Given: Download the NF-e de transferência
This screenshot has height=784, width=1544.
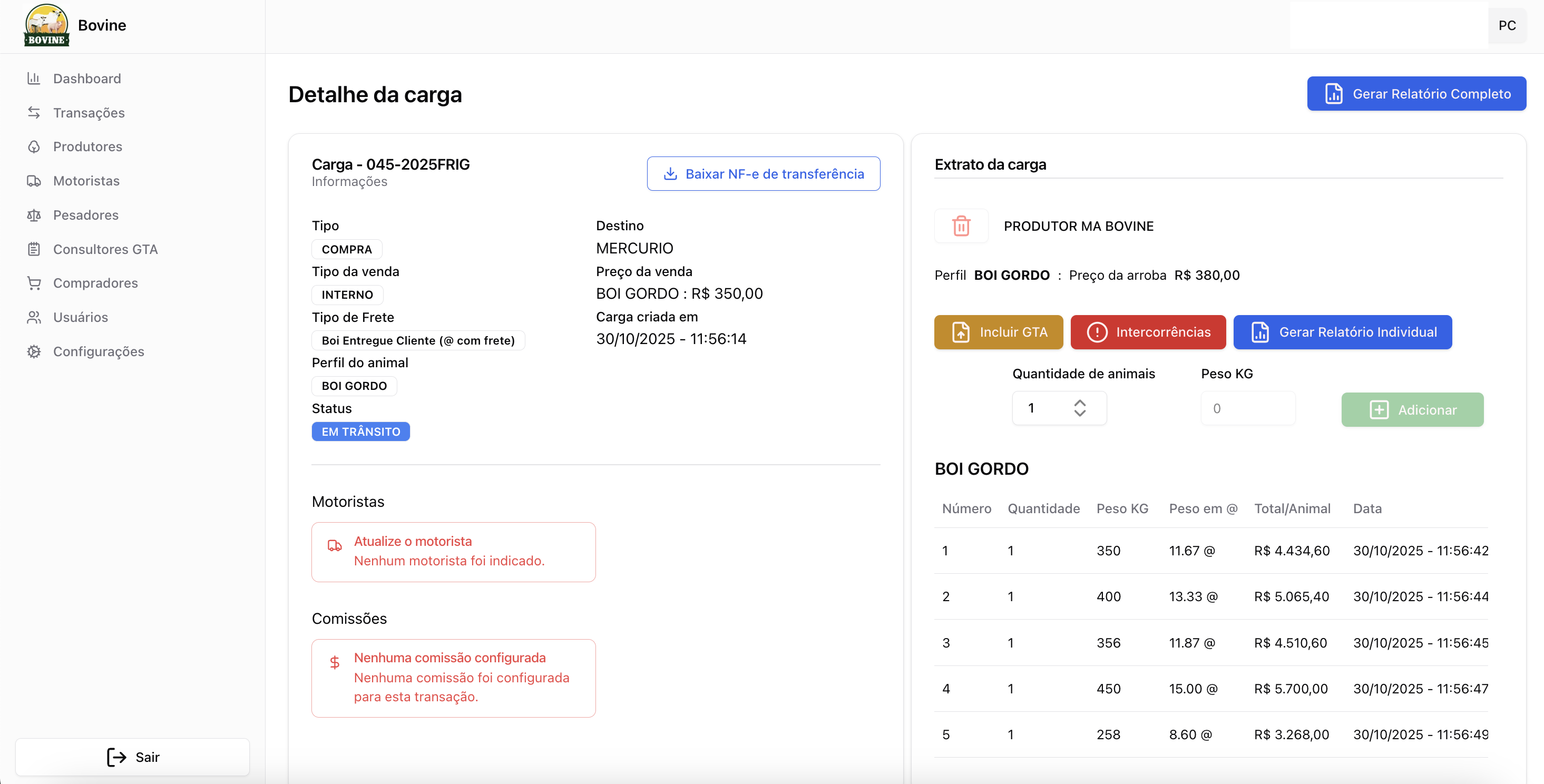Looking at the screenshot, I should [763, 174].
